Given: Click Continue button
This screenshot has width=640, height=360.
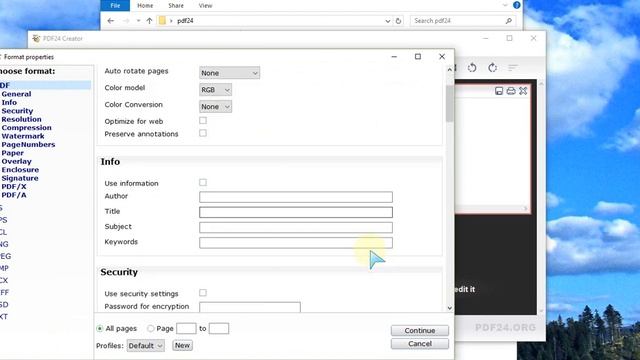Looking at the screenshot, I should [x=420, y=330].
